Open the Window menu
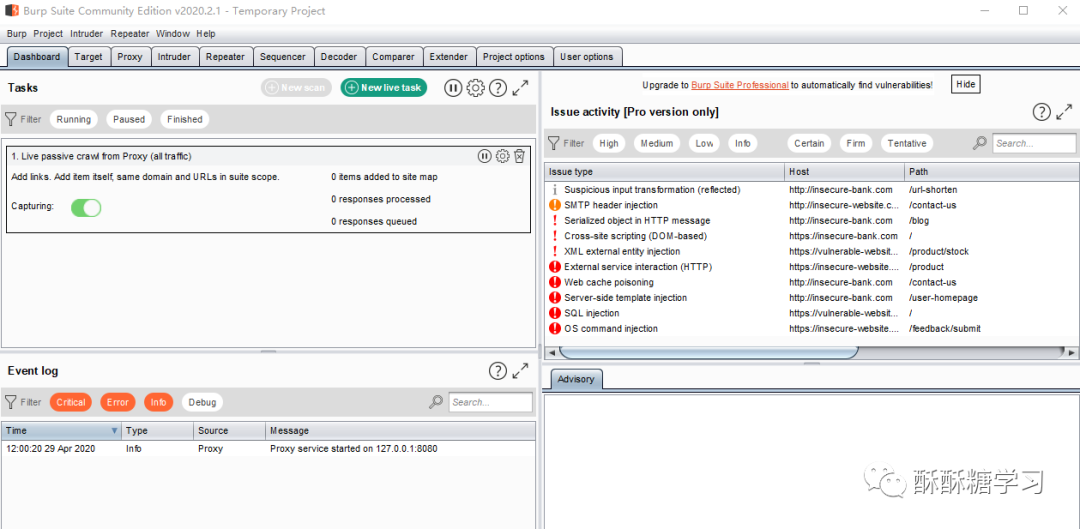1080x529 pixels. 173,34
